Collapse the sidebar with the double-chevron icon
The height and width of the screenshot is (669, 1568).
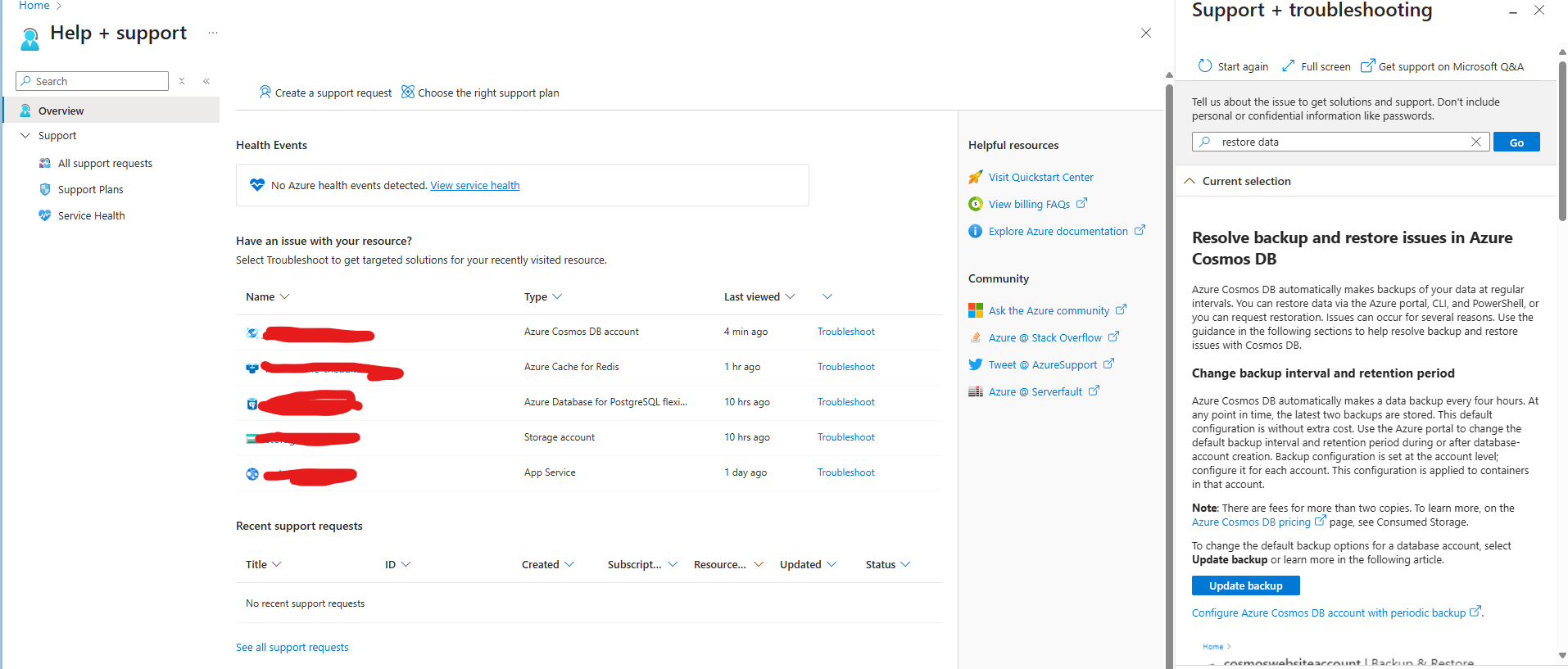tap(206, 81)
